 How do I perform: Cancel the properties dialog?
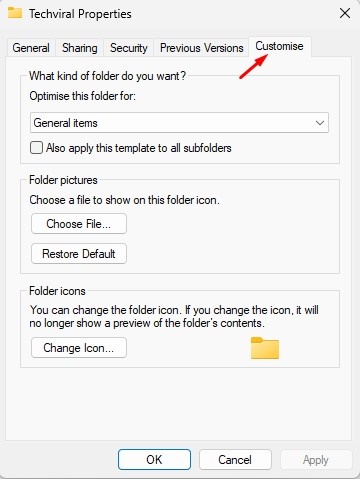tap(235, 460)
